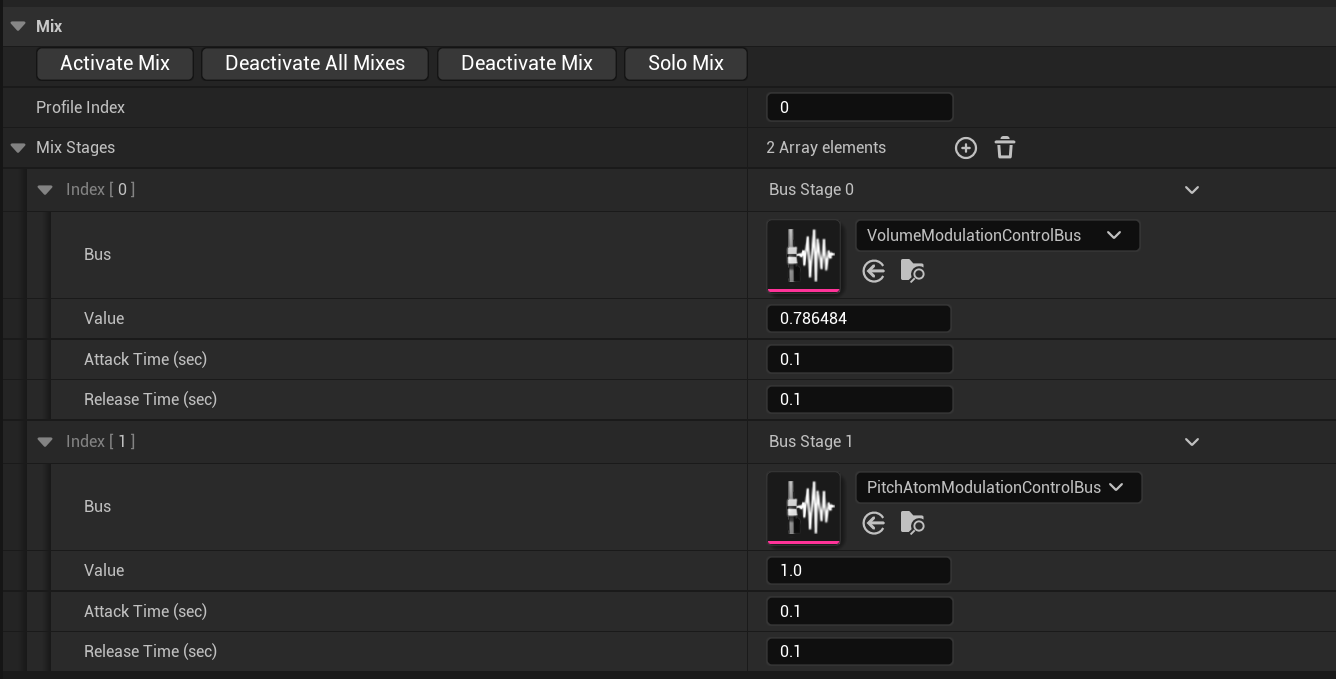Use selected asset arrow for VolumeModulationControlBus
Image resolution: width=1336 pixels, height=679 pixels.
click(874, 271)
